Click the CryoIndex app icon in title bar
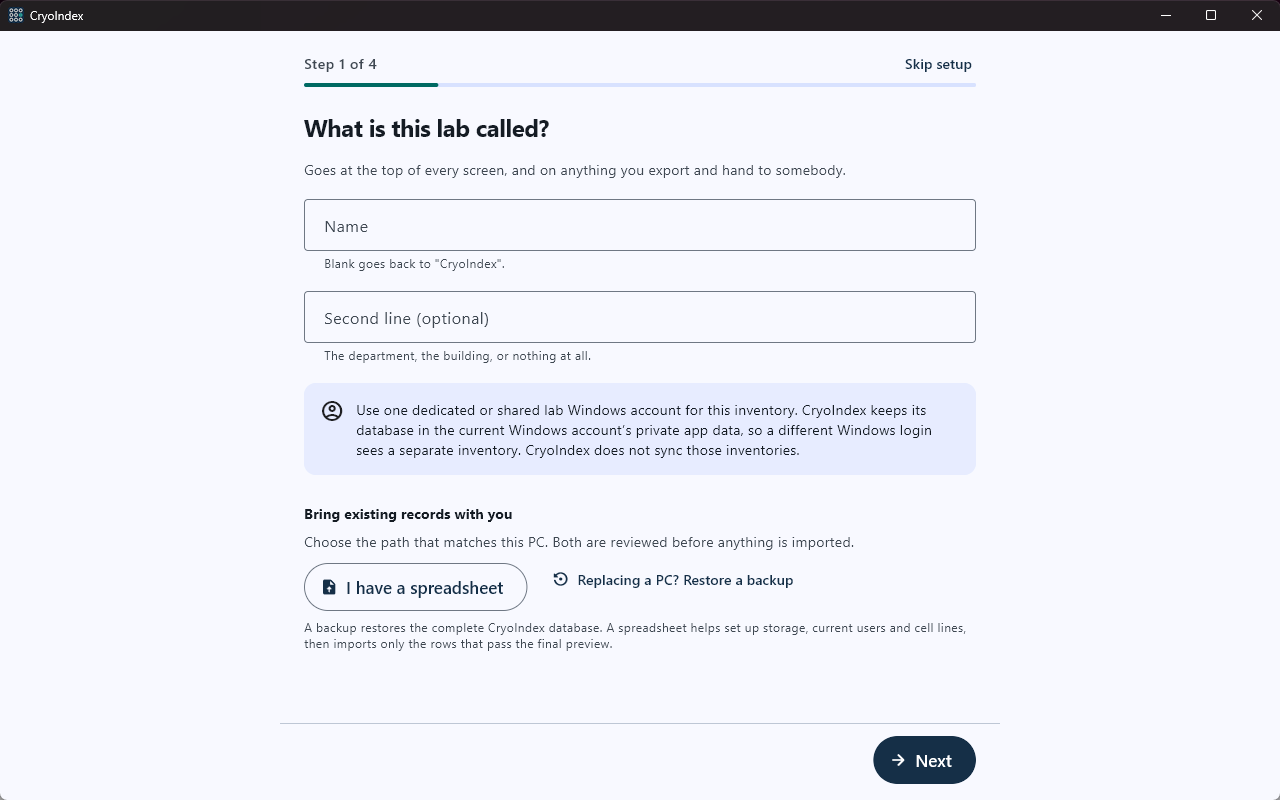 [15, 15]
